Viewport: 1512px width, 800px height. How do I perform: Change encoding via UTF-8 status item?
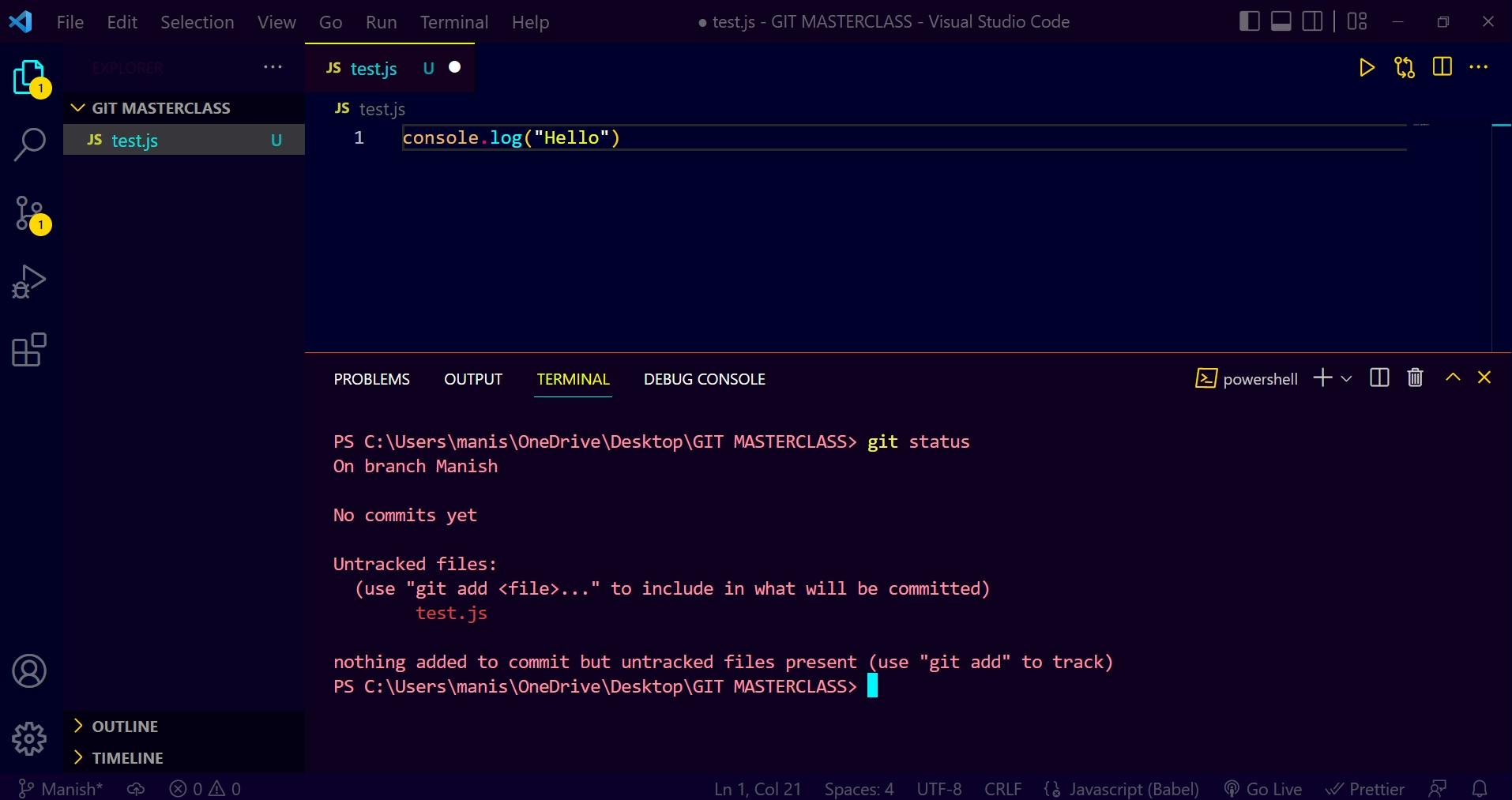tap(939, 788)
